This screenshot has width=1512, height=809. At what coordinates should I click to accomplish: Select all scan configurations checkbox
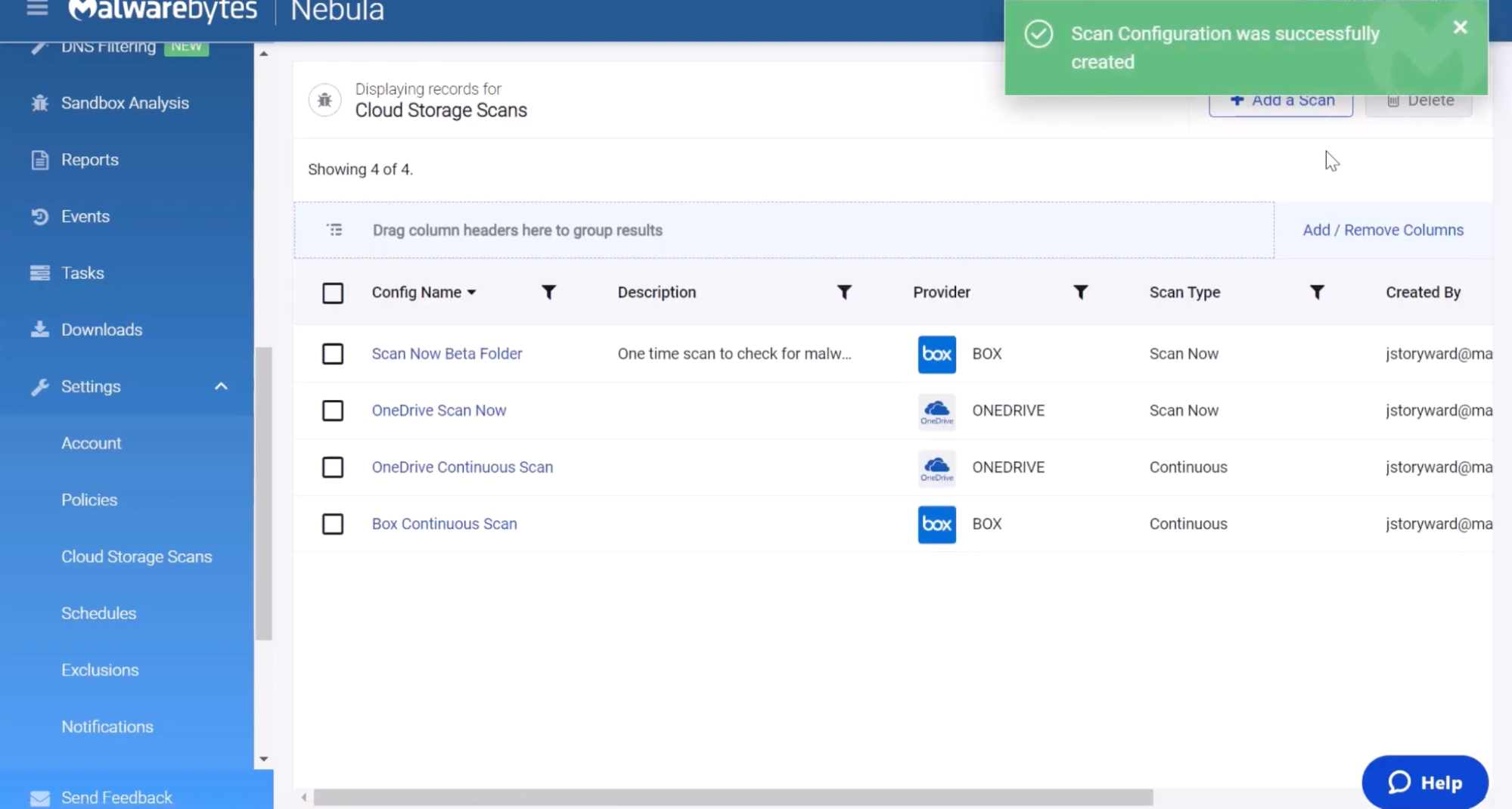click(x=333, y=293)
